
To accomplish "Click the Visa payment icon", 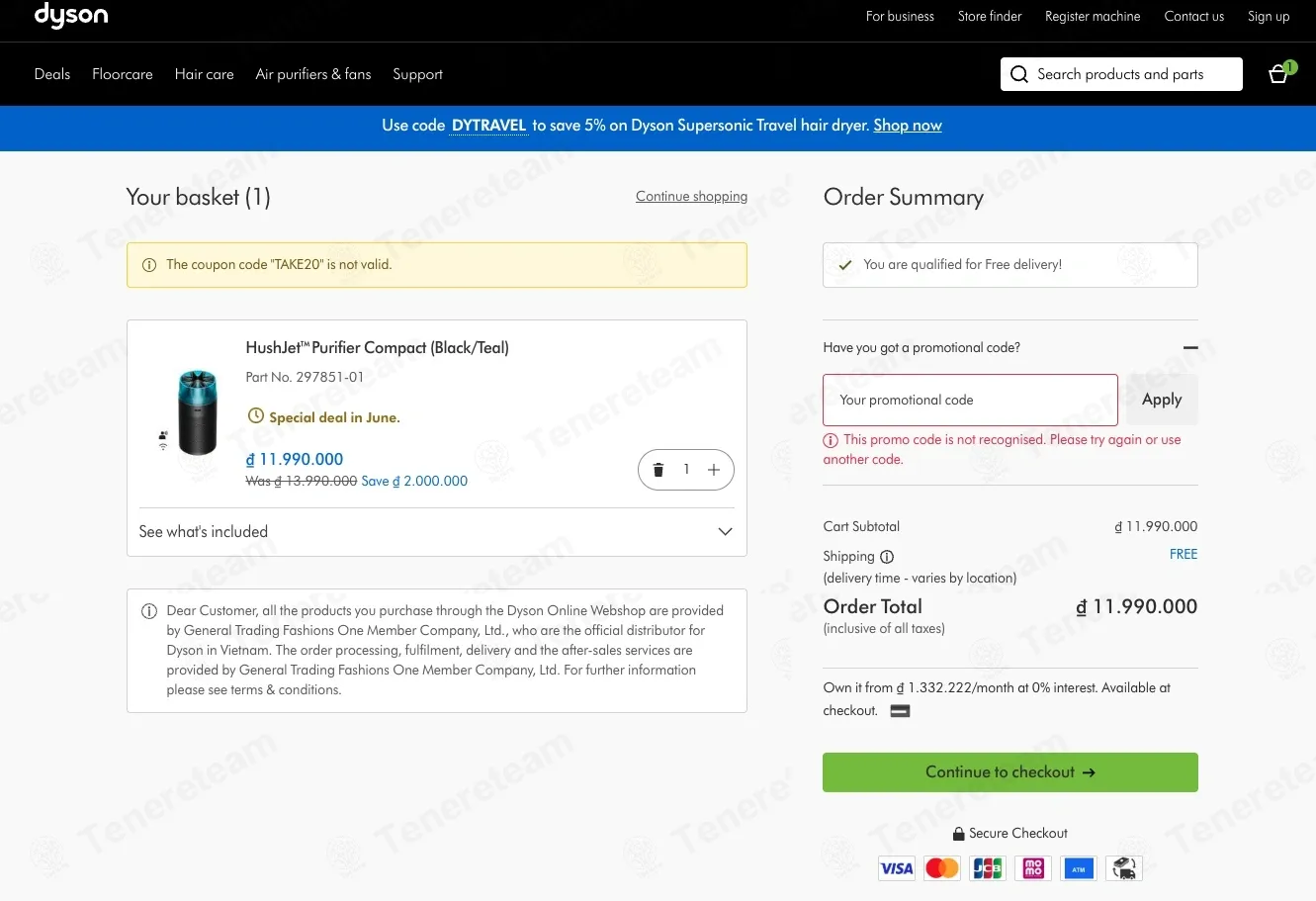I will click(897, 868).
